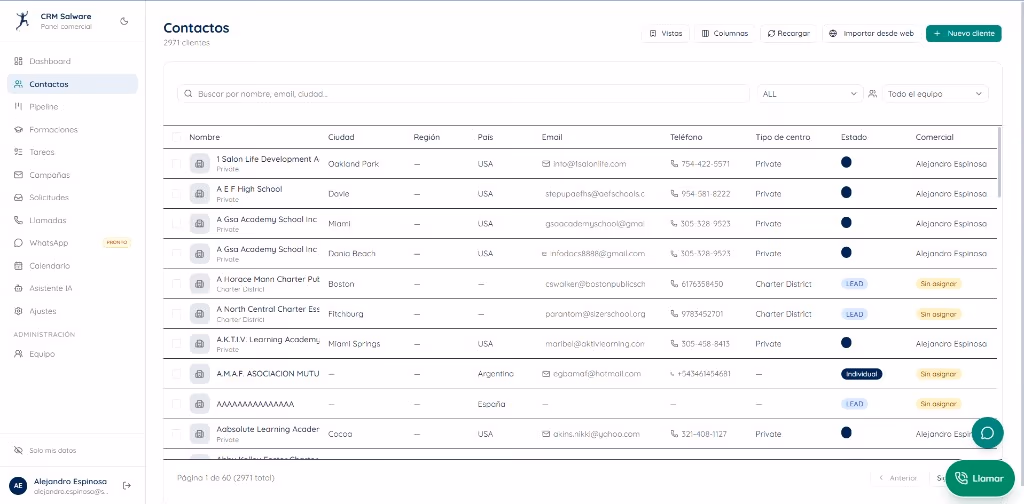Click Oakland Park city cell
Viewport: 1024px width, 504px height.
pos(353,164)
